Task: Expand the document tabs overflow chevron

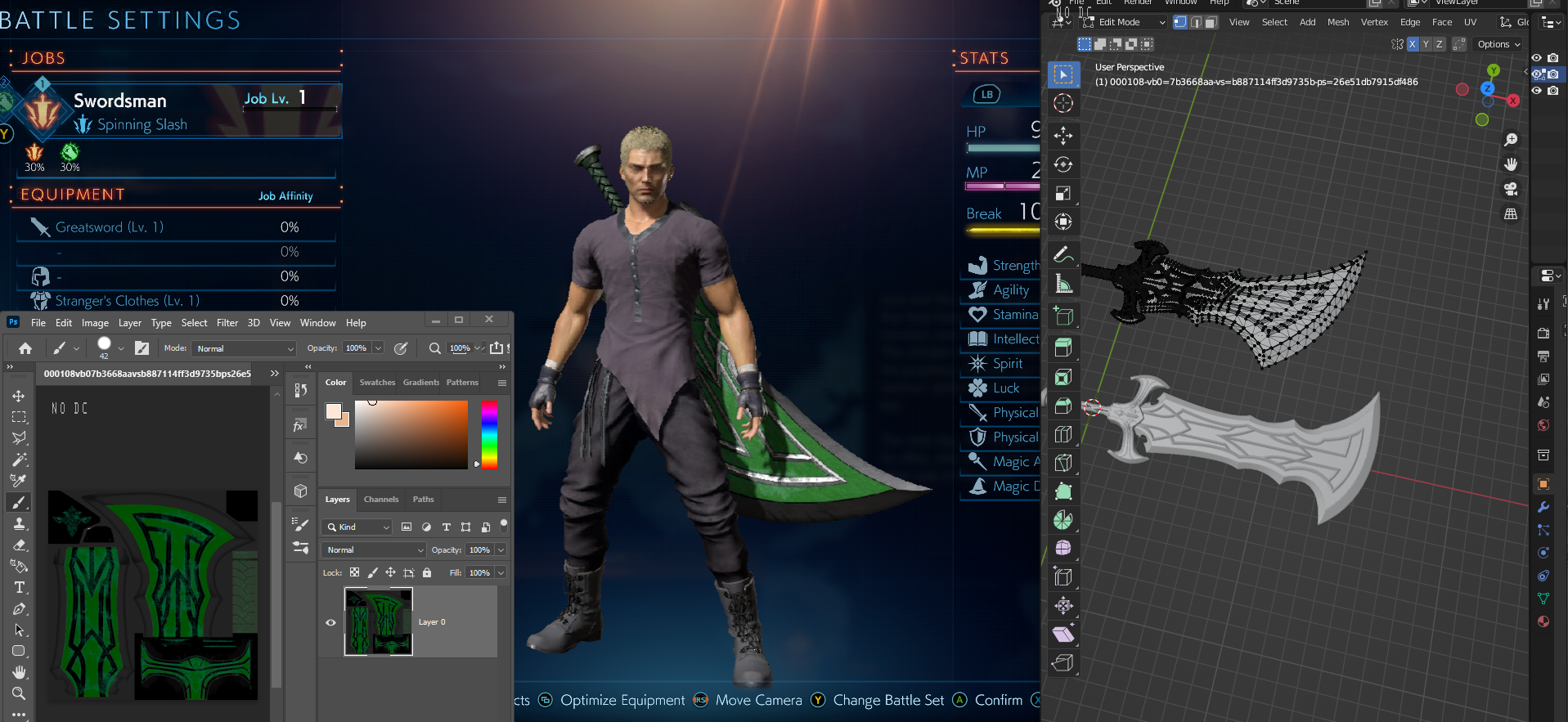Action: pos(275,373)
